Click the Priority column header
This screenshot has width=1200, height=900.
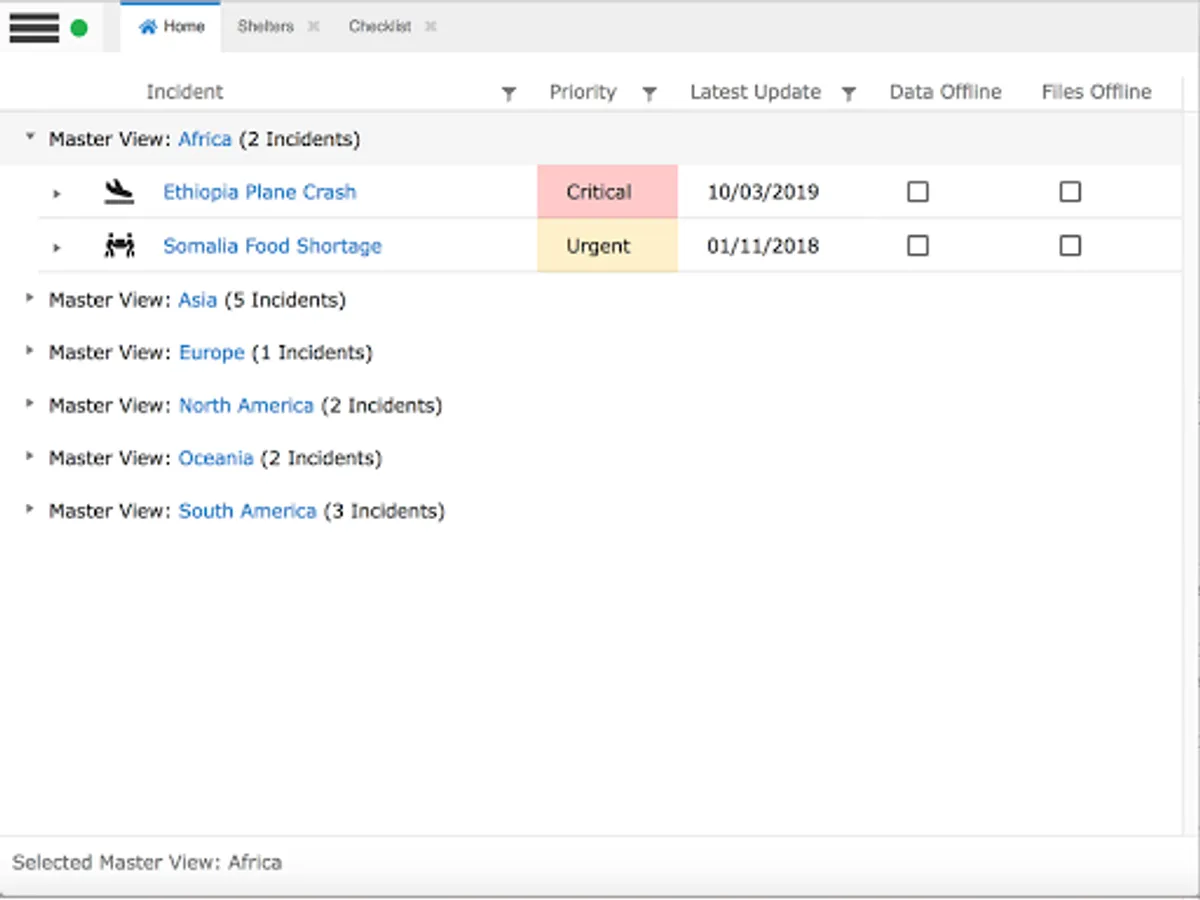(x=583, y=92)
